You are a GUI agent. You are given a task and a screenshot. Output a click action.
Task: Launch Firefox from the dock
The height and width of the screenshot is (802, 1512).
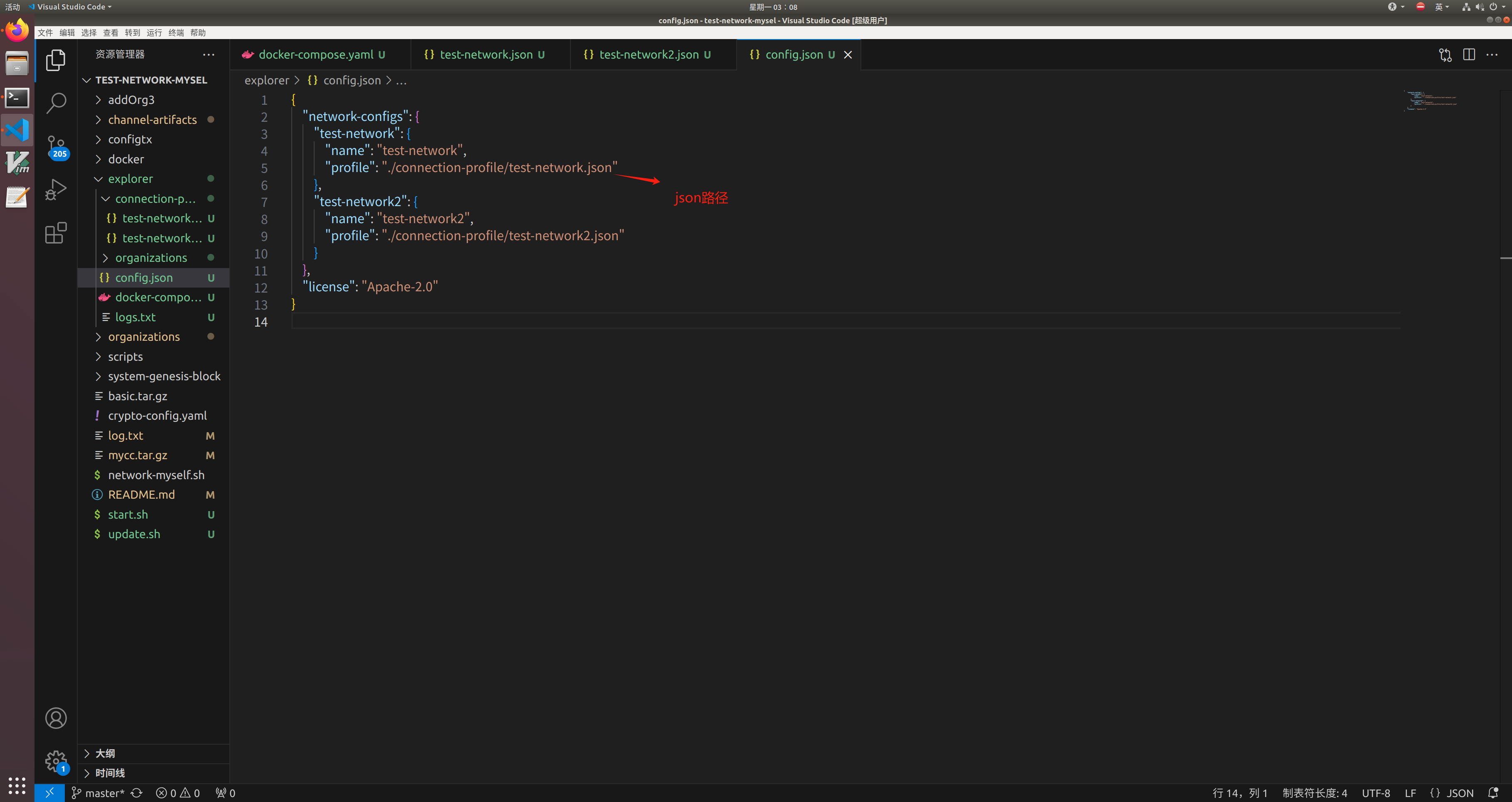tap(17, 30)
